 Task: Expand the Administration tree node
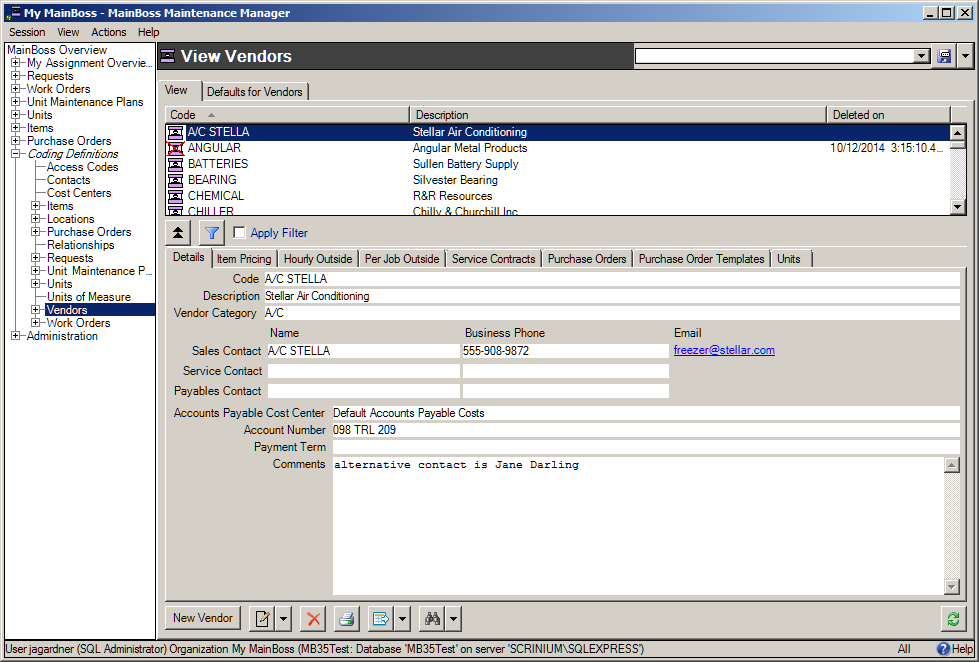tap(16, 336)
